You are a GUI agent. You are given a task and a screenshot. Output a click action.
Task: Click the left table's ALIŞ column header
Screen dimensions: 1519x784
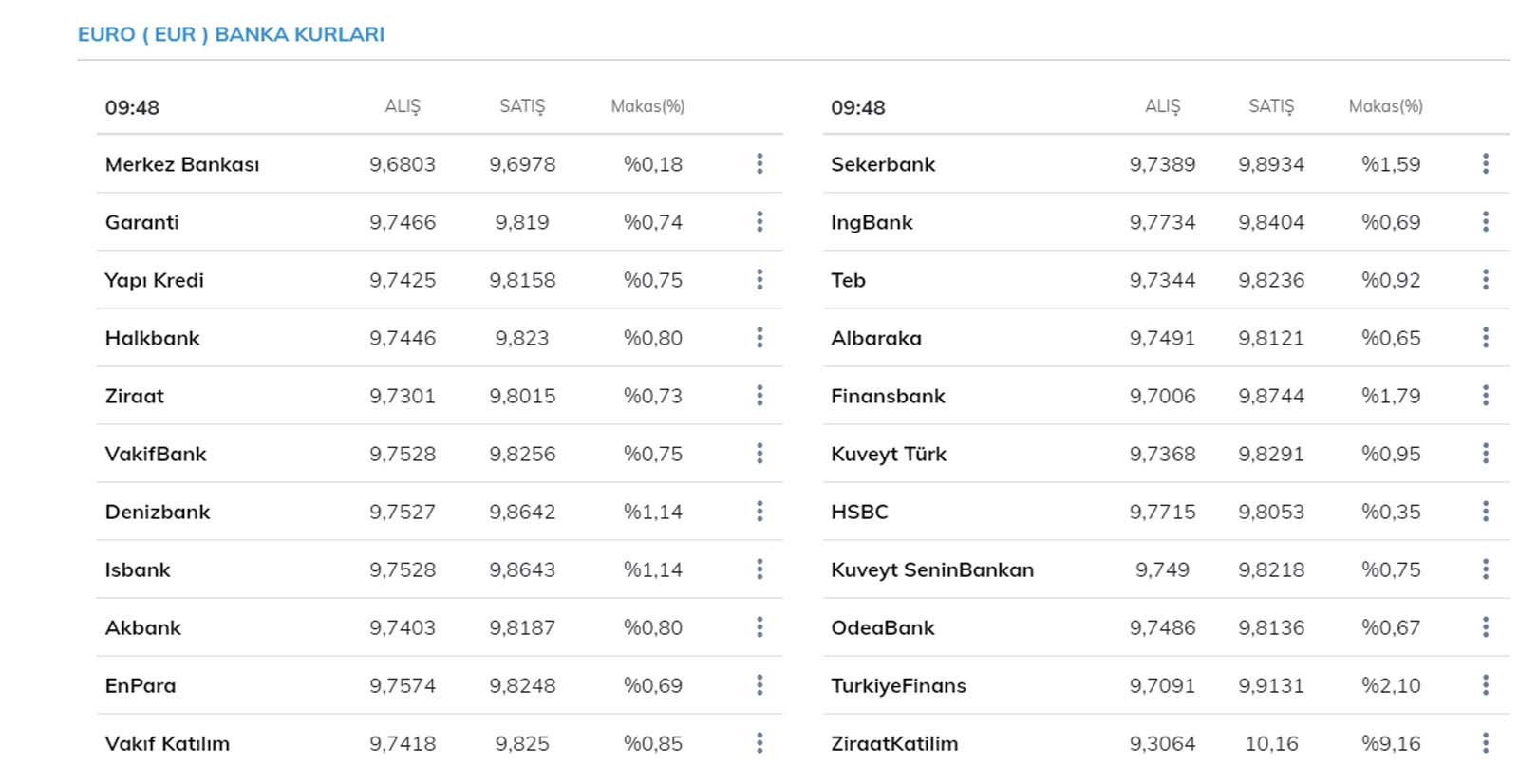[x=403, y=106]
